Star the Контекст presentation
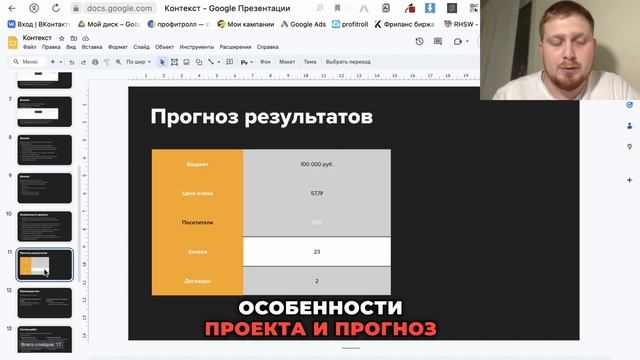The height and width of the screenshot is (360, 640). 62,38
